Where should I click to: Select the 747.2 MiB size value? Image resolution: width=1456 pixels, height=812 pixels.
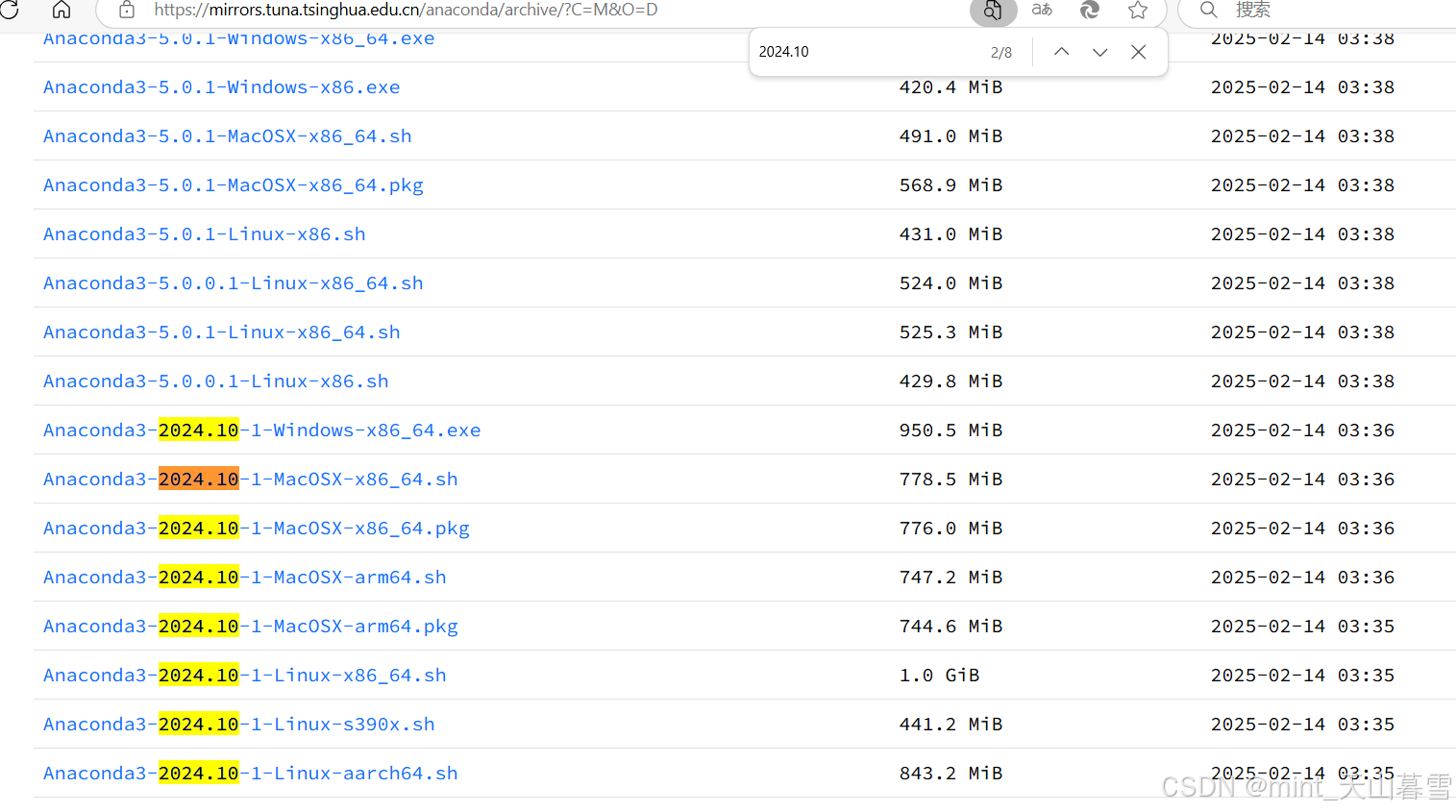pos(950,578)
